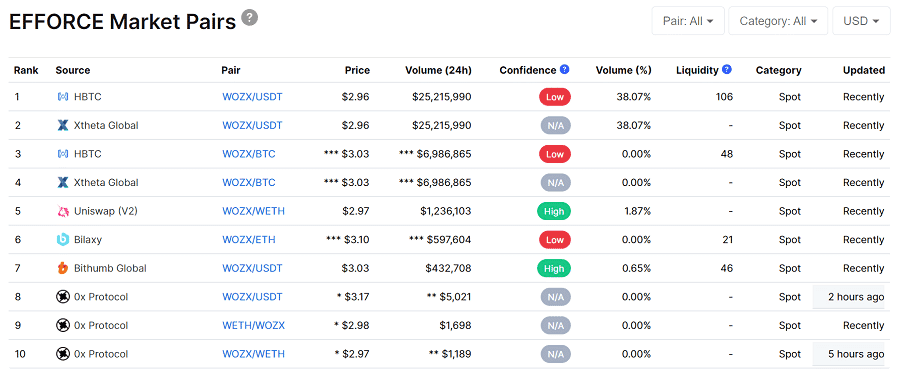Click Uniswap (V2) source name

(x=106, y=211)
